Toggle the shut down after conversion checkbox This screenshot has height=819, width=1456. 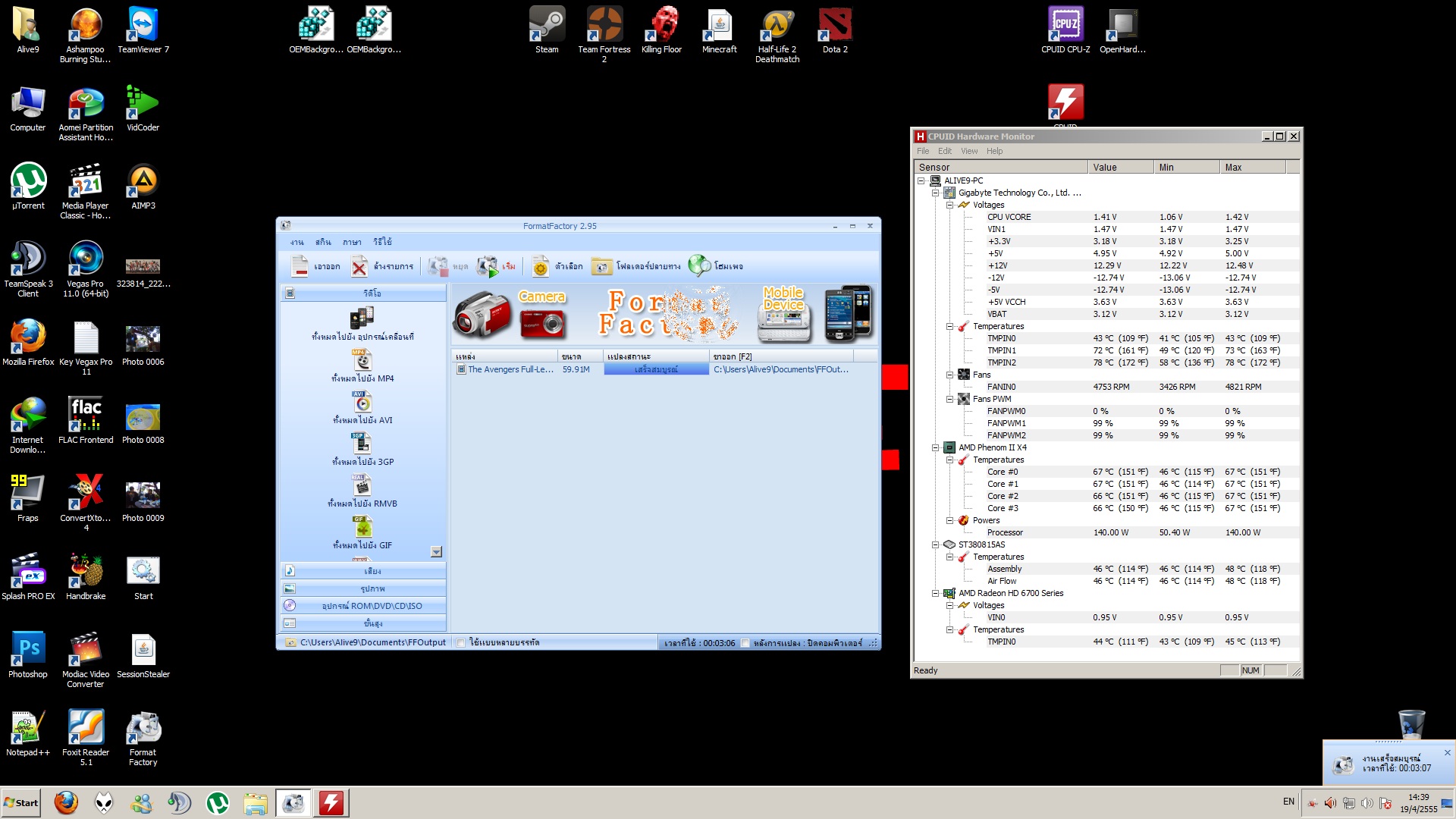click(x=745, y=643)
